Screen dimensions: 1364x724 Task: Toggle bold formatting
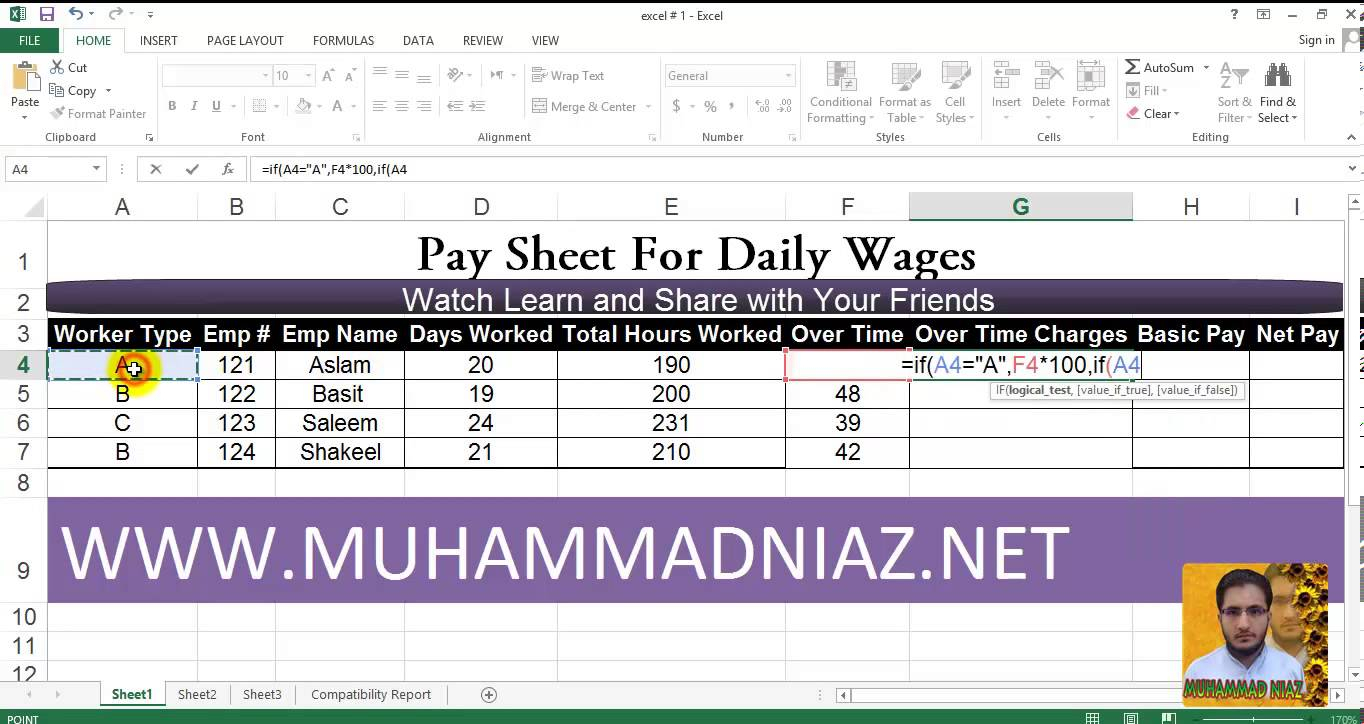pos(171,106)
